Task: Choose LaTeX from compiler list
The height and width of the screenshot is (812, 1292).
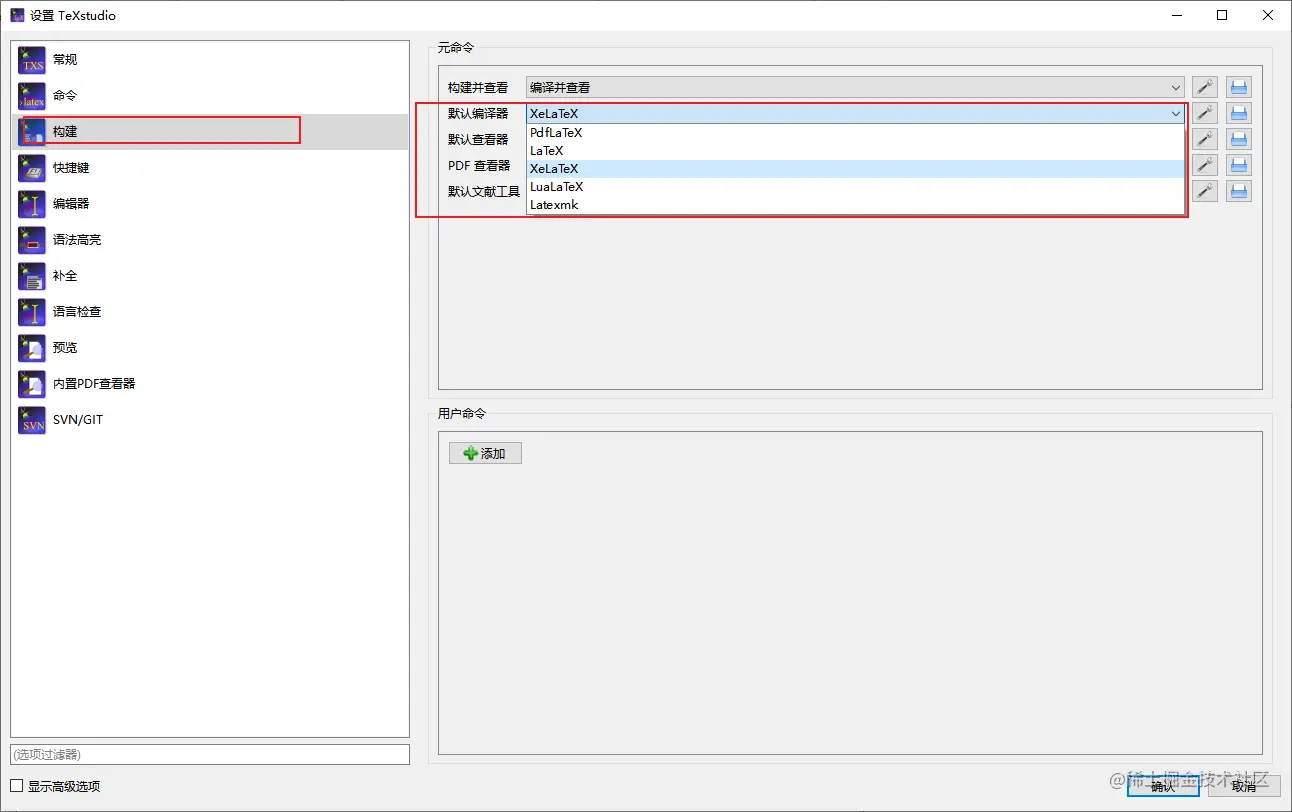Action: tap(855, 151)
